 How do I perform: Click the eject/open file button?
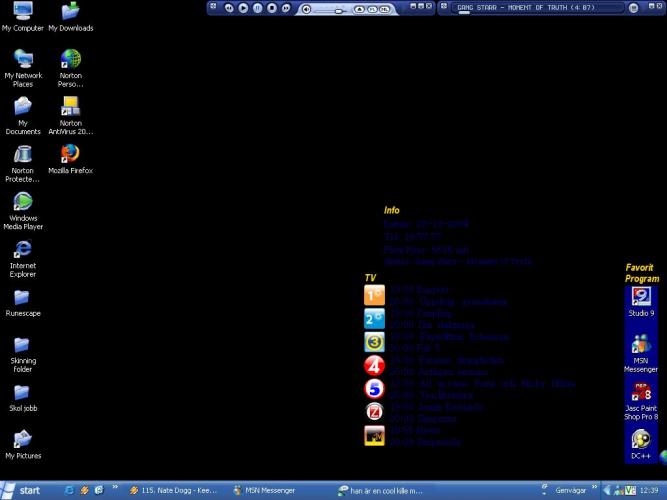[359, 9]
